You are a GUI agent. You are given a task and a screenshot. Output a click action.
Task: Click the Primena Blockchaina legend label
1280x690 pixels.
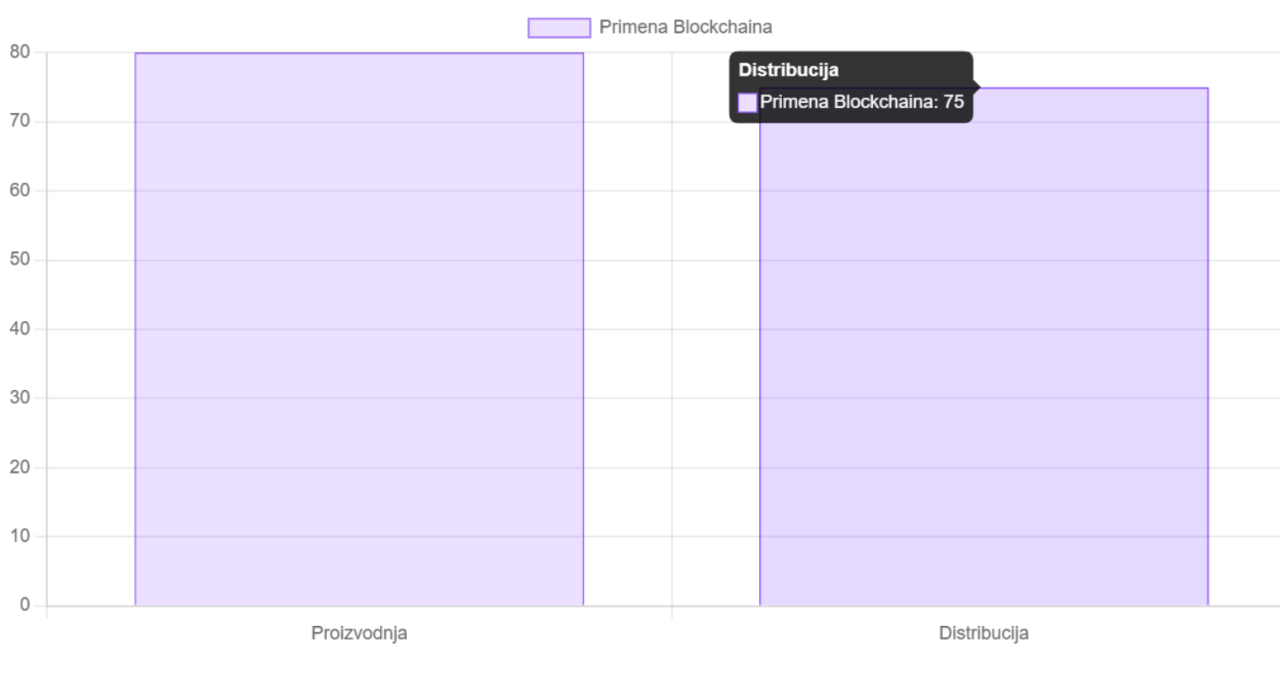click(685, 28)
